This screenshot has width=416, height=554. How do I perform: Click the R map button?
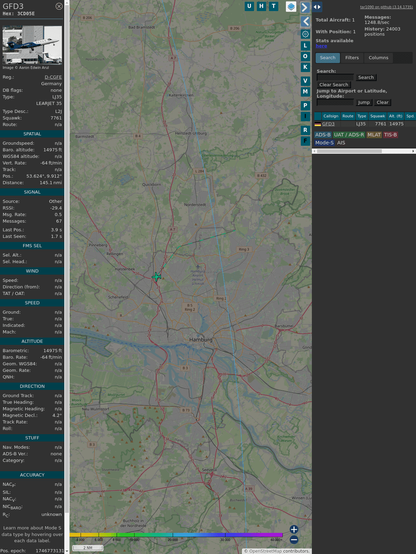pos(305,130)
